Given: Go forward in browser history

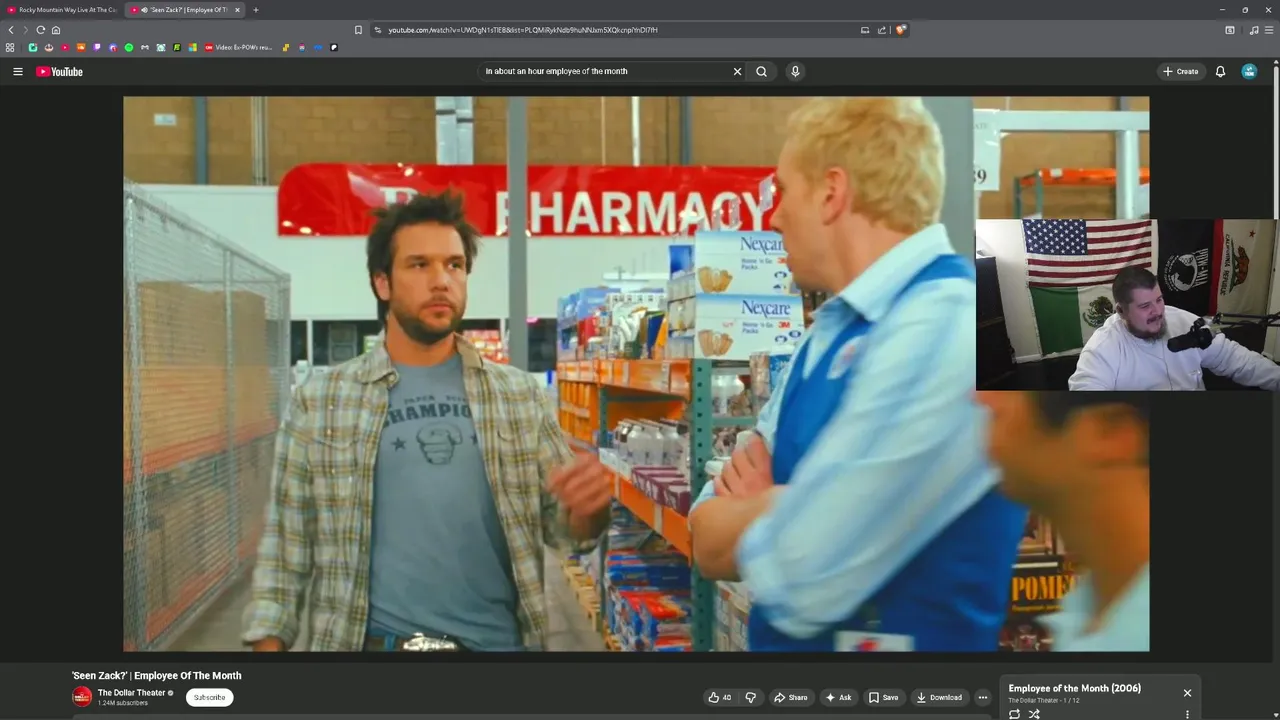Looking at the screenshot, I should coord(25,30).
